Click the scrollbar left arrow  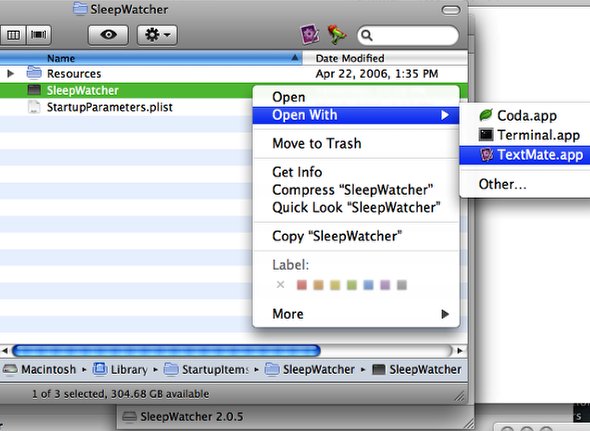click(5, 351)
